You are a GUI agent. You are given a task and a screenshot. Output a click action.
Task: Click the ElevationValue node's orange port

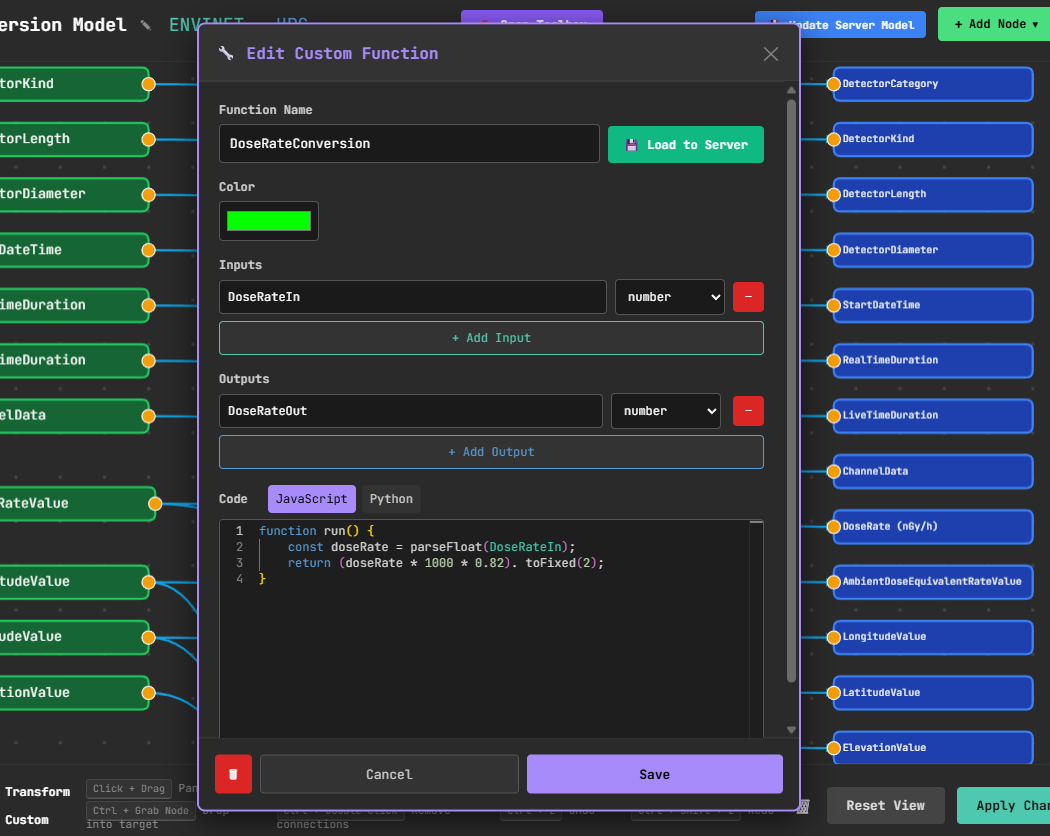832,748
